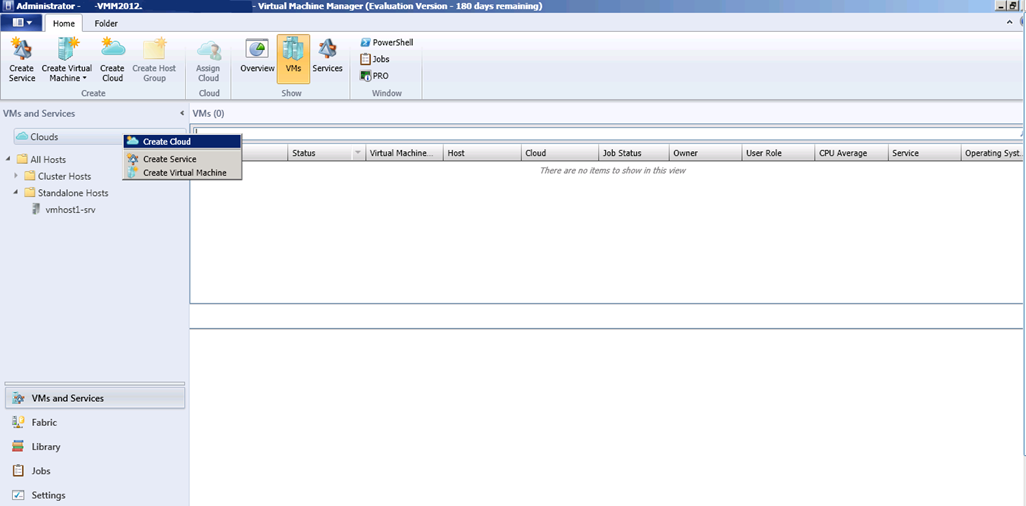The width and height of the screenshot is (1026, 506).
Task: Collapse the All Hosts tree node
Action: pyautogui.click(x=8, y=159)
